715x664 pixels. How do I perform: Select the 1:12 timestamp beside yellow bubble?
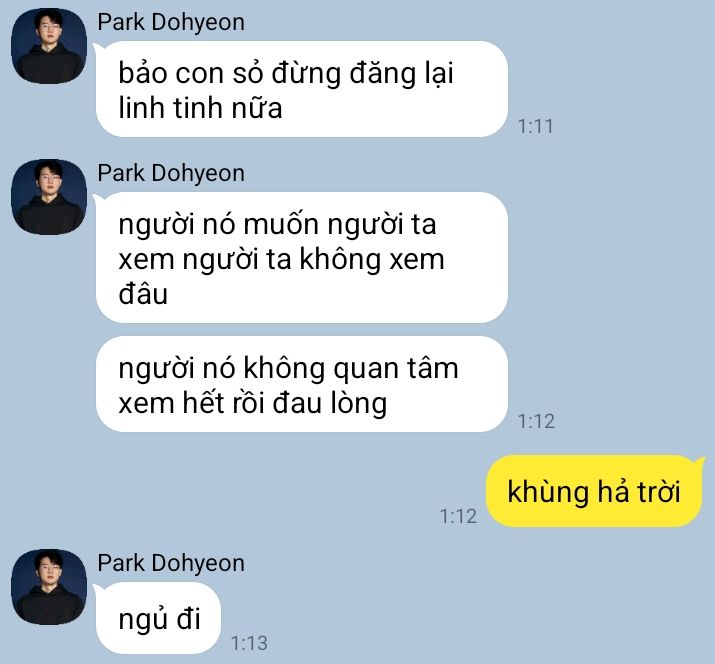coord(458,516)
